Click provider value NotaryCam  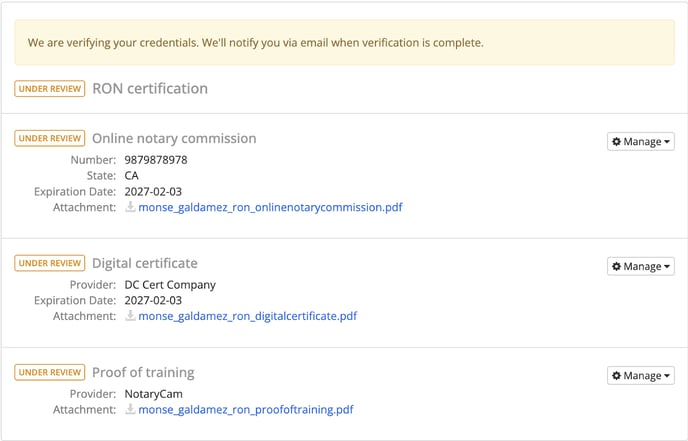pos(154,394)
